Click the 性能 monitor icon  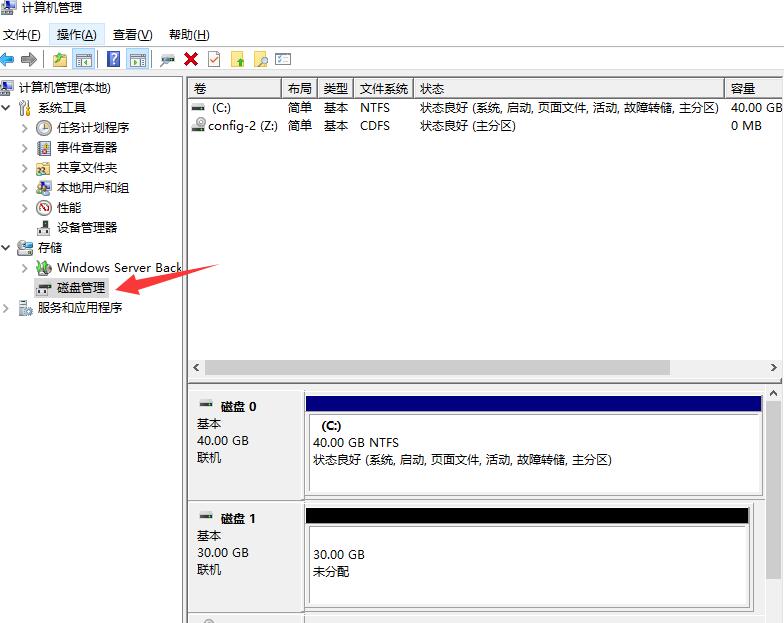(x=44, y=208)
